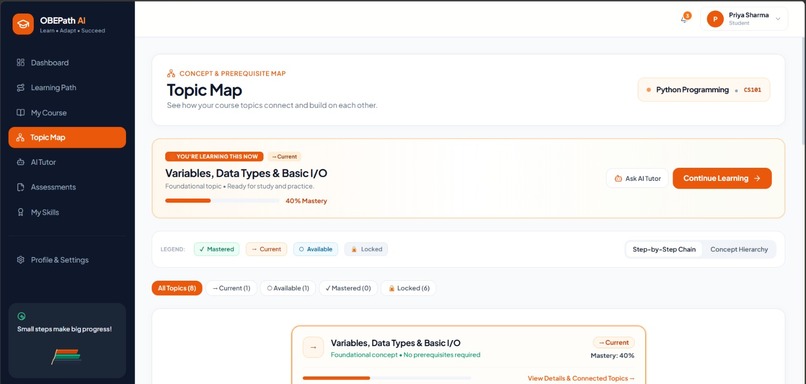Image resolution: width=806 pixels, height=384 pixels.
Task: Click the Available legend chip
Action: (316, 249)
